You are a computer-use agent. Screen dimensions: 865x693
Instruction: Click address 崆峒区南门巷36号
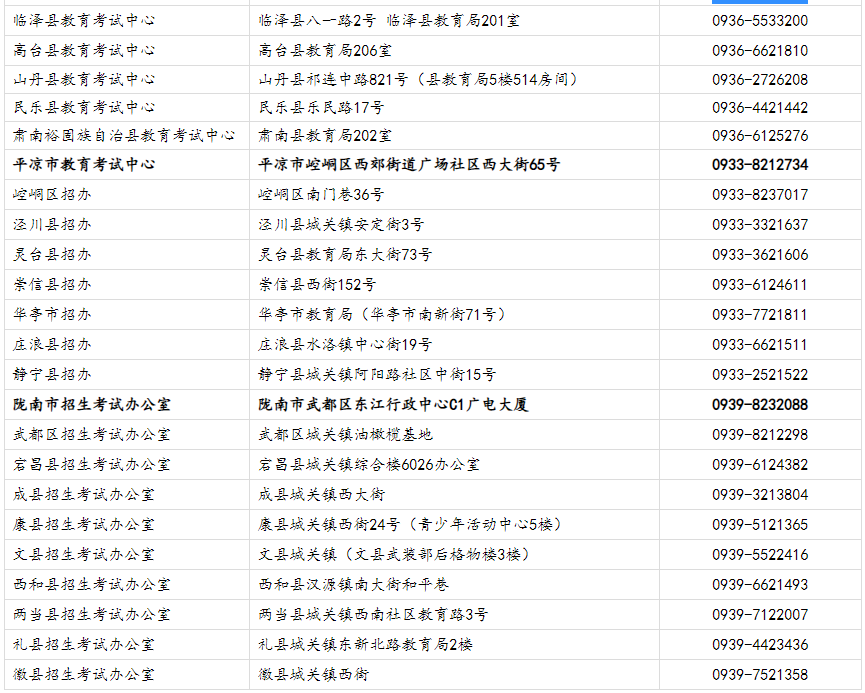tap(321, 194)
